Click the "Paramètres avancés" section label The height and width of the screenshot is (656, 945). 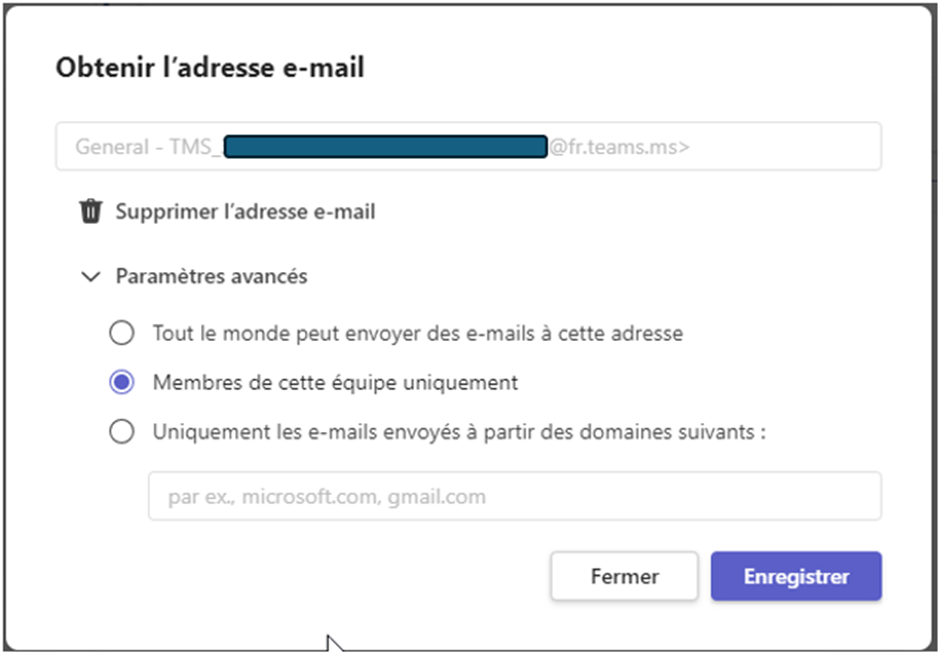pos(211,276)
